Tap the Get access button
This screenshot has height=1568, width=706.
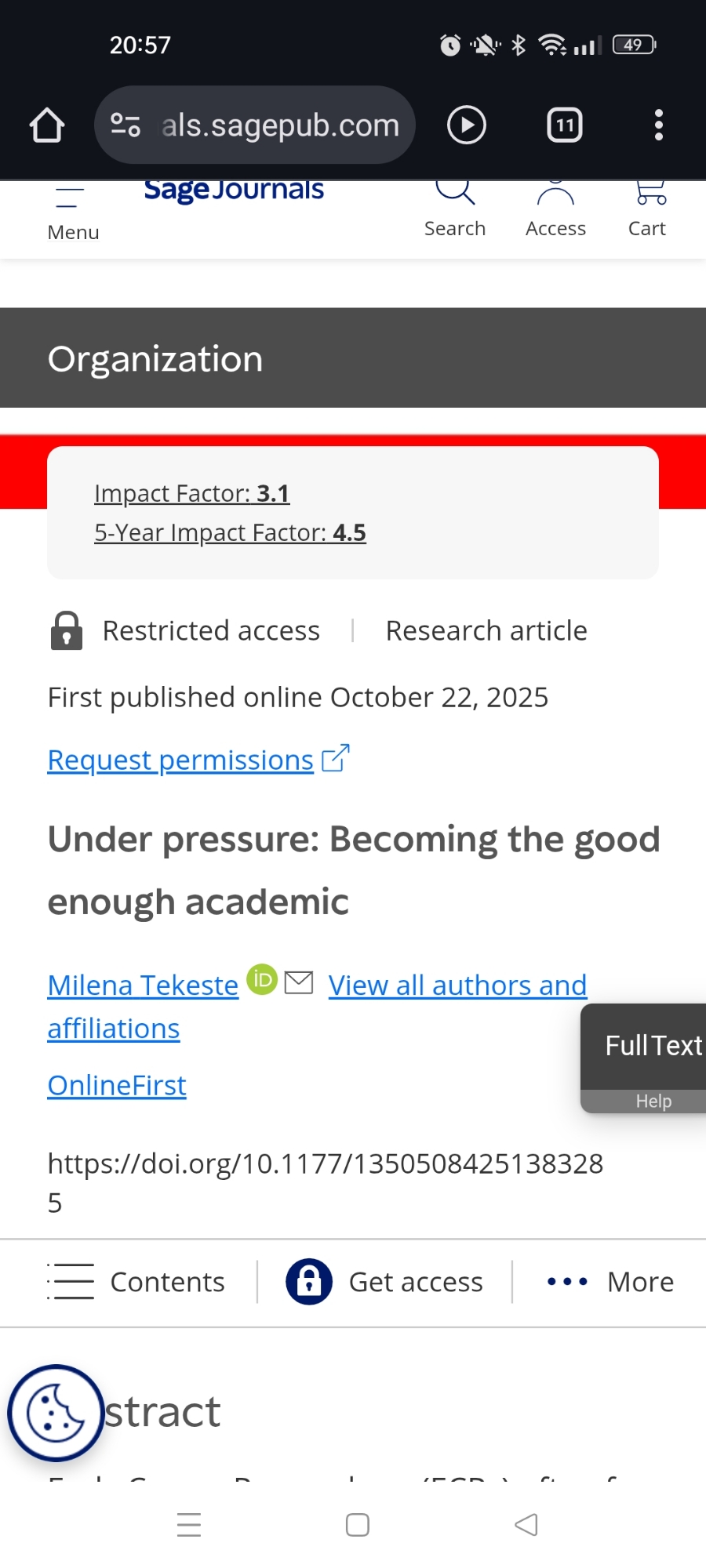385,1282
